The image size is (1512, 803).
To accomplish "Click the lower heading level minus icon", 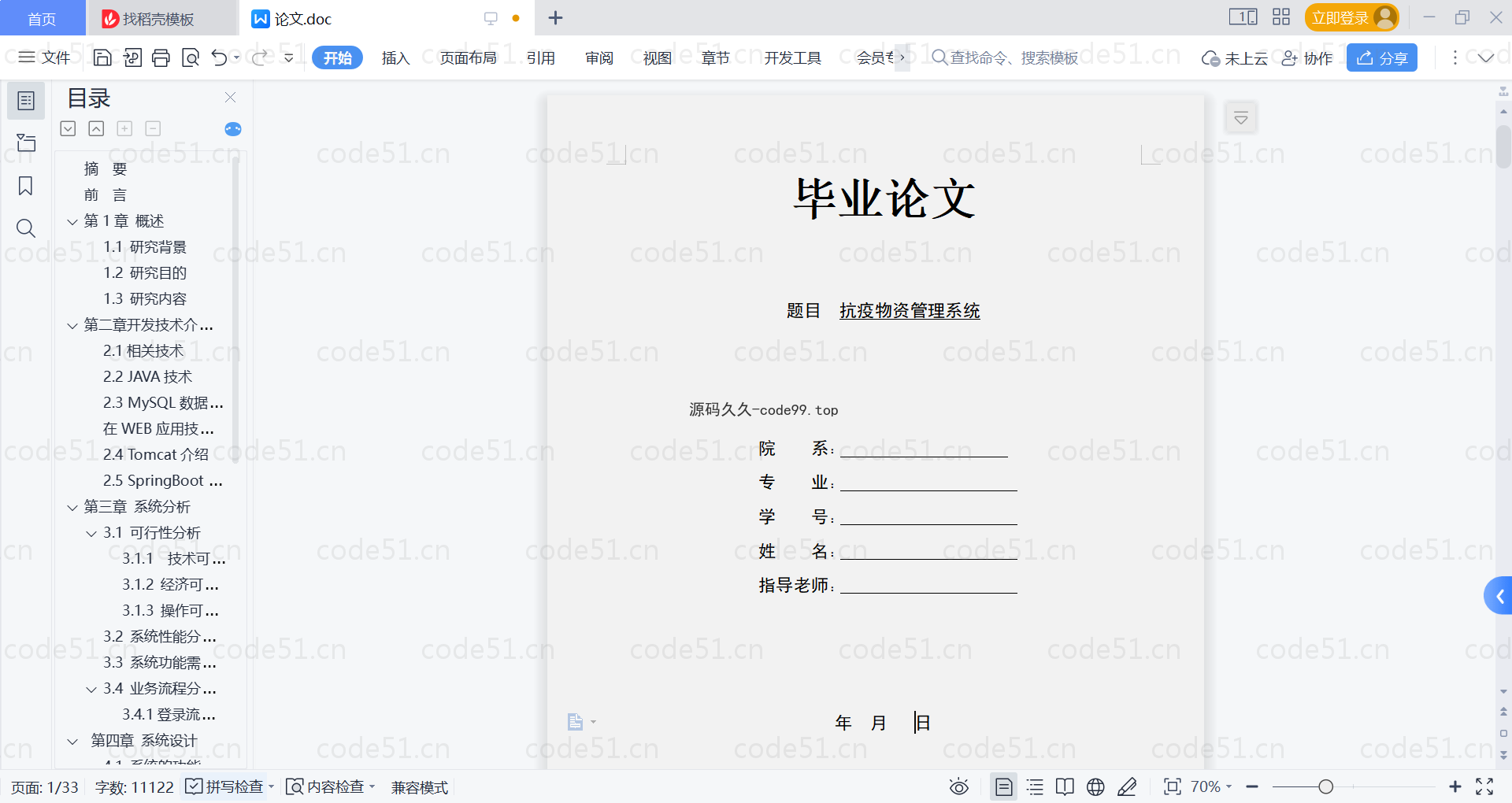I will tap(154, 128).
